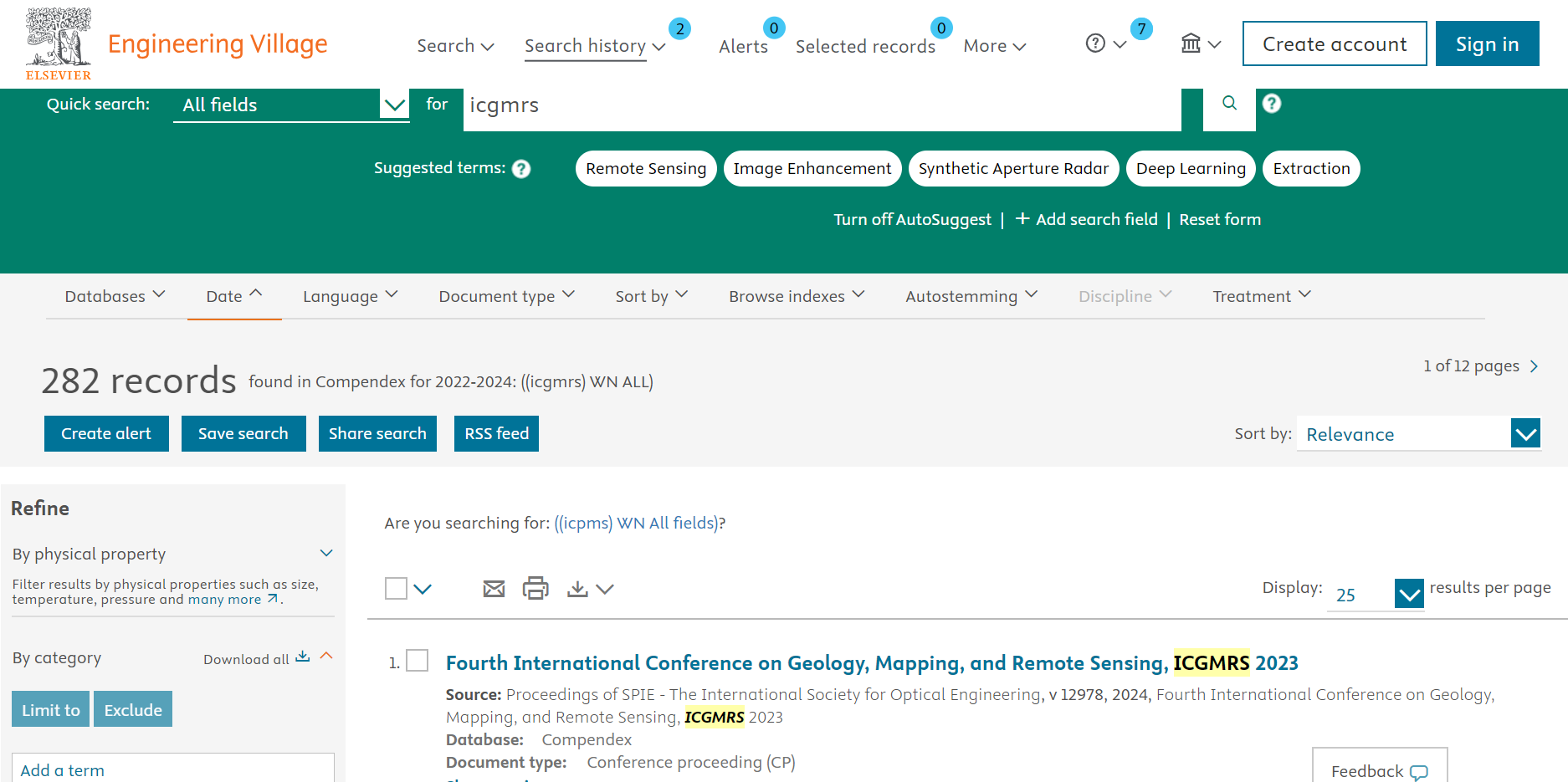Select suggested term Synthetic Aperture Radar
Viewport: 1568px width, 782px height.
pyautogui.click(x=1013, y=168)
